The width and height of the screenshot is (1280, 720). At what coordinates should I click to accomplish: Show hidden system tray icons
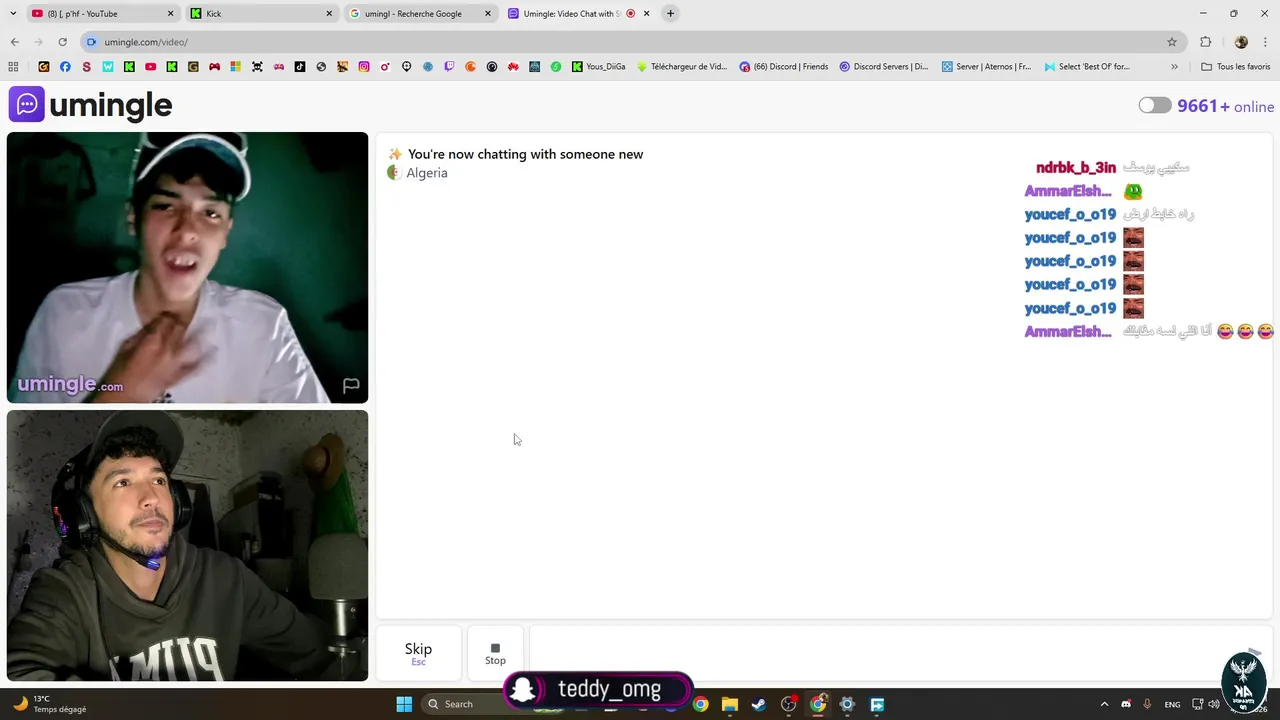coord(1104,704)
